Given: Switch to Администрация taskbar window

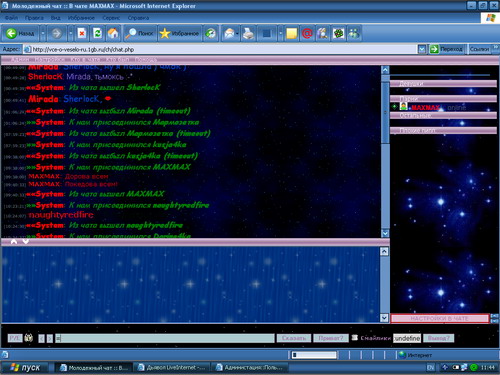Looking at the screenshot, I should (250, 368).
